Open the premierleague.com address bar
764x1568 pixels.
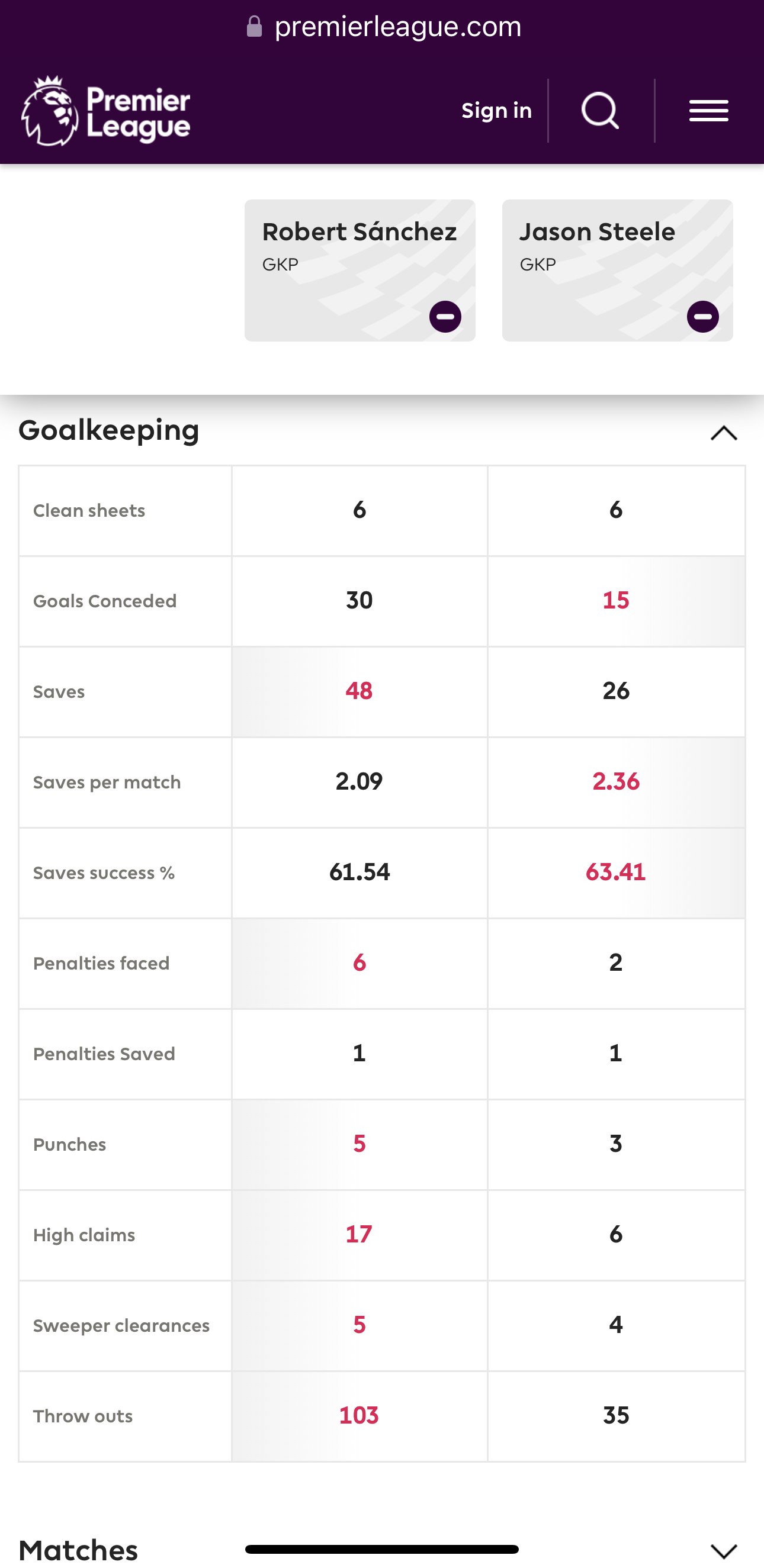click(x=384, y=26)
